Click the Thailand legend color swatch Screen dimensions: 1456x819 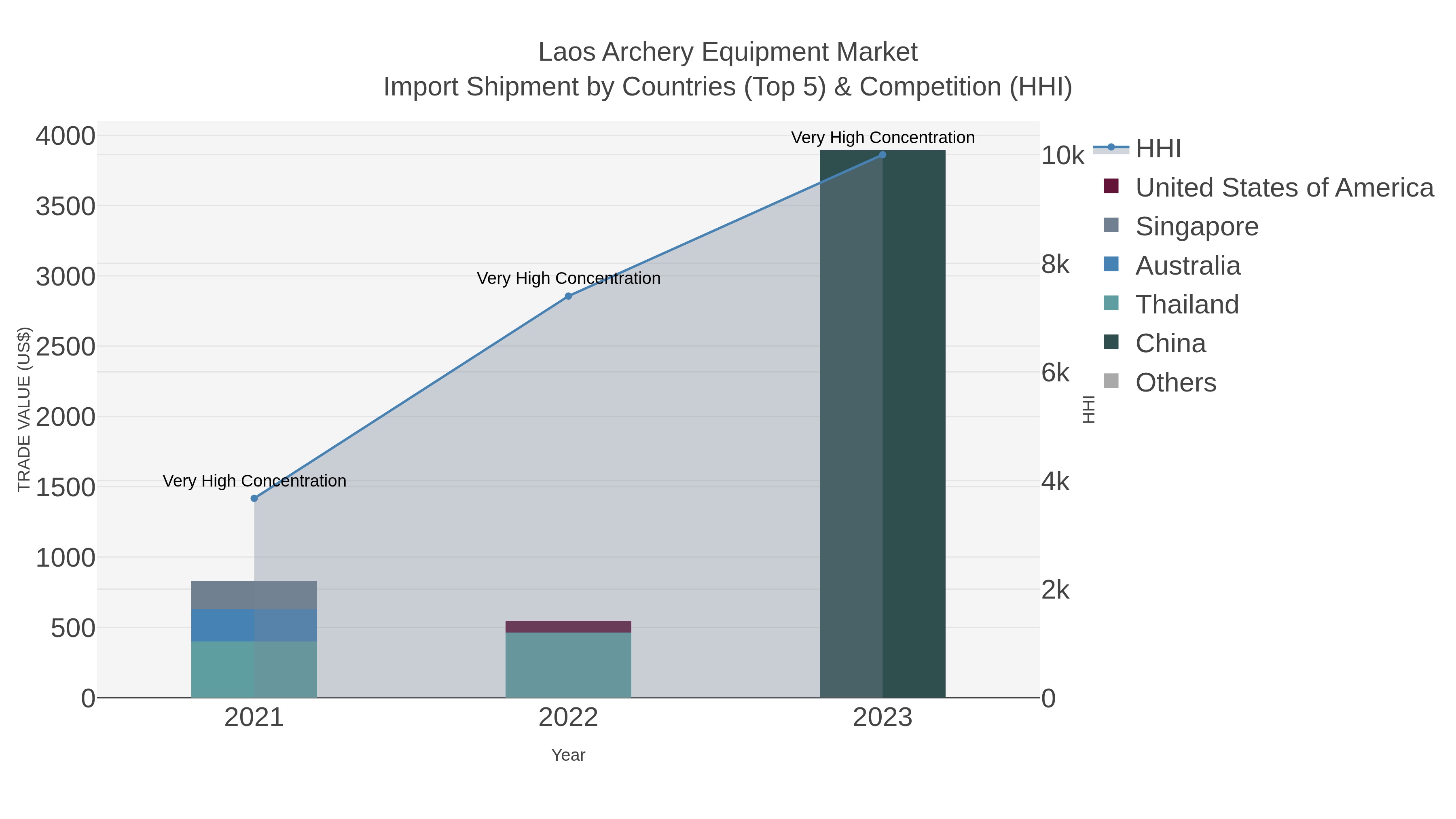1111,303
